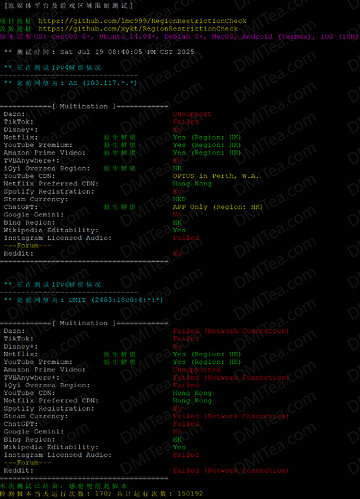Click the red 'Failed' beside IPv4 Instagram Licensed Audio
This screenshot has width=360, height=499.
[x=186, y=238]
